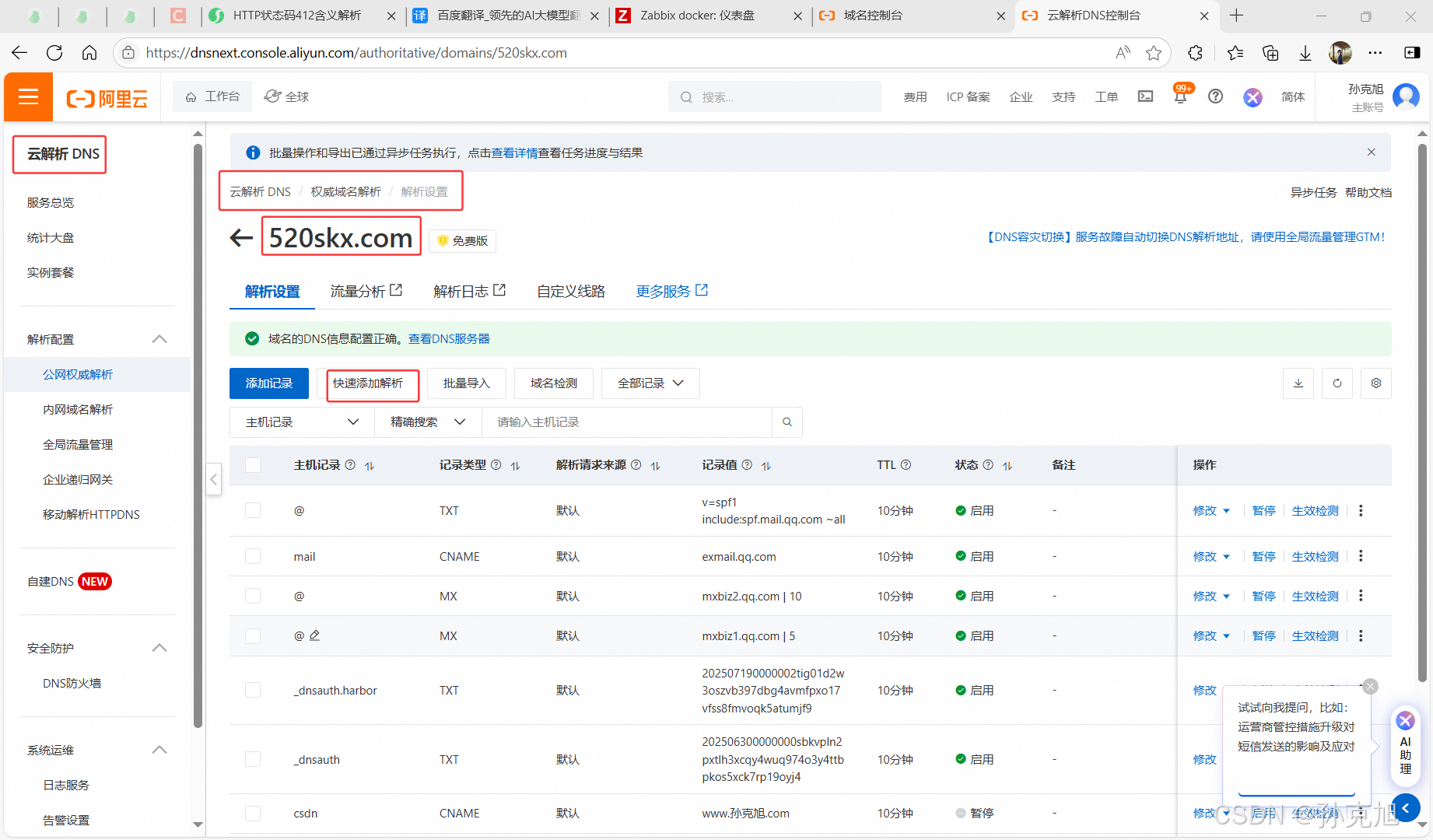The height and width of the screenshot is (840, 1433).
Task: Open 更多服务 tab link
Action: pos(671,291)
